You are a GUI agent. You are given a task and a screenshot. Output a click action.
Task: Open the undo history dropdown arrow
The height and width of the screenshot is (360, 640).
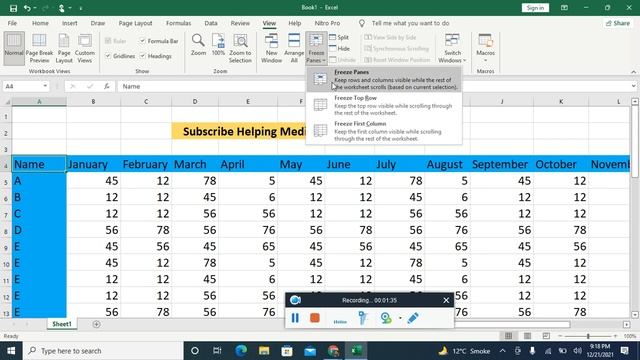34,8
